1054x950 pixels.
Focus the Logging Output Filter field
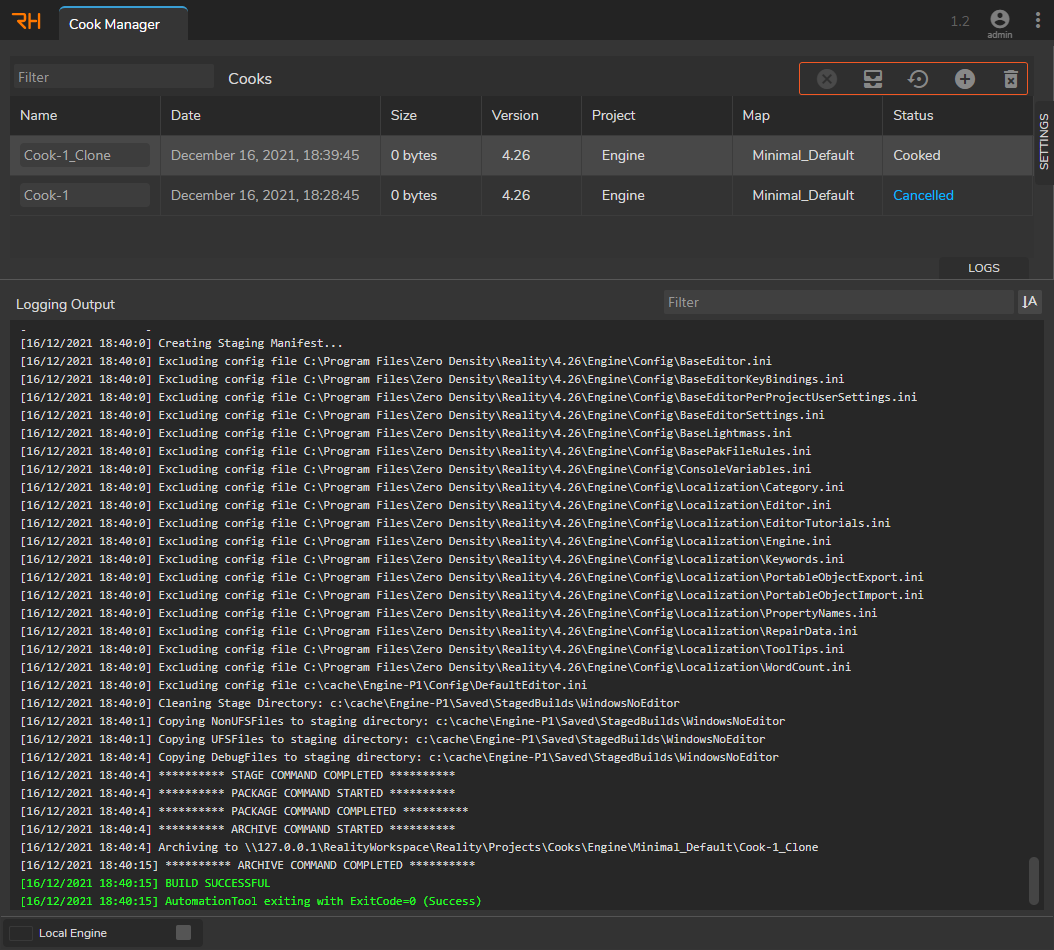(x=838, y=302)
